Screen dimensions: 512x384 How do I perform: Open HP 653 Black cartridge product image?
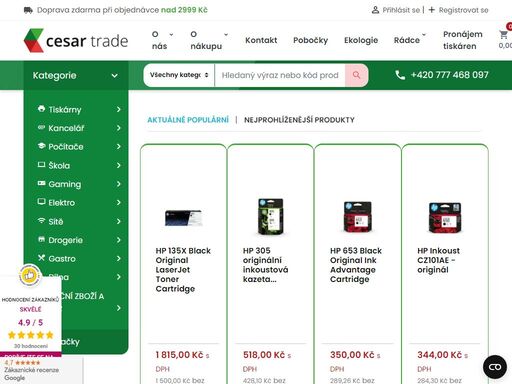click(358, 217)
